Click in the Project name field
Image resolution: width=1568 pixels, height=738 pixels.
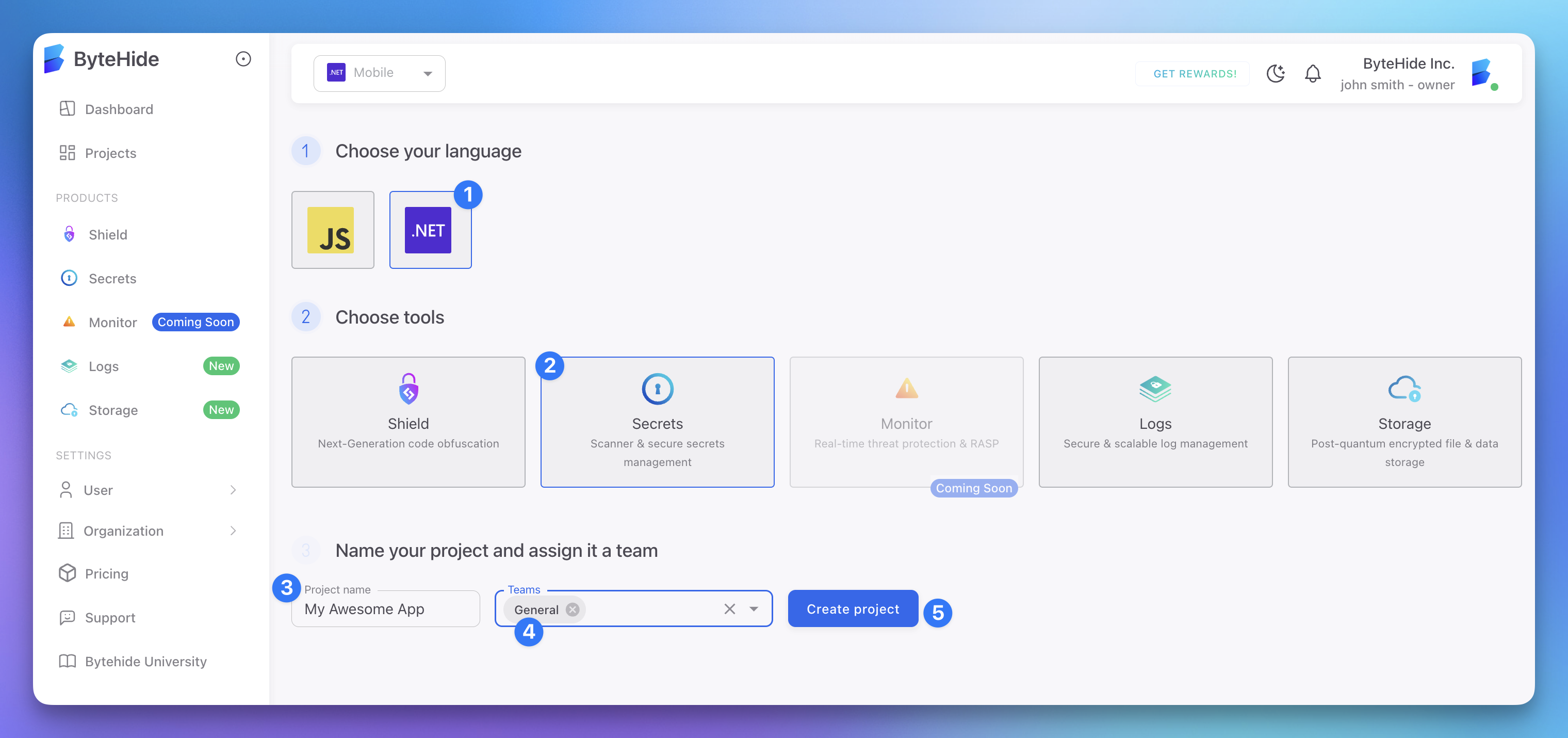[x=385, y=609]
